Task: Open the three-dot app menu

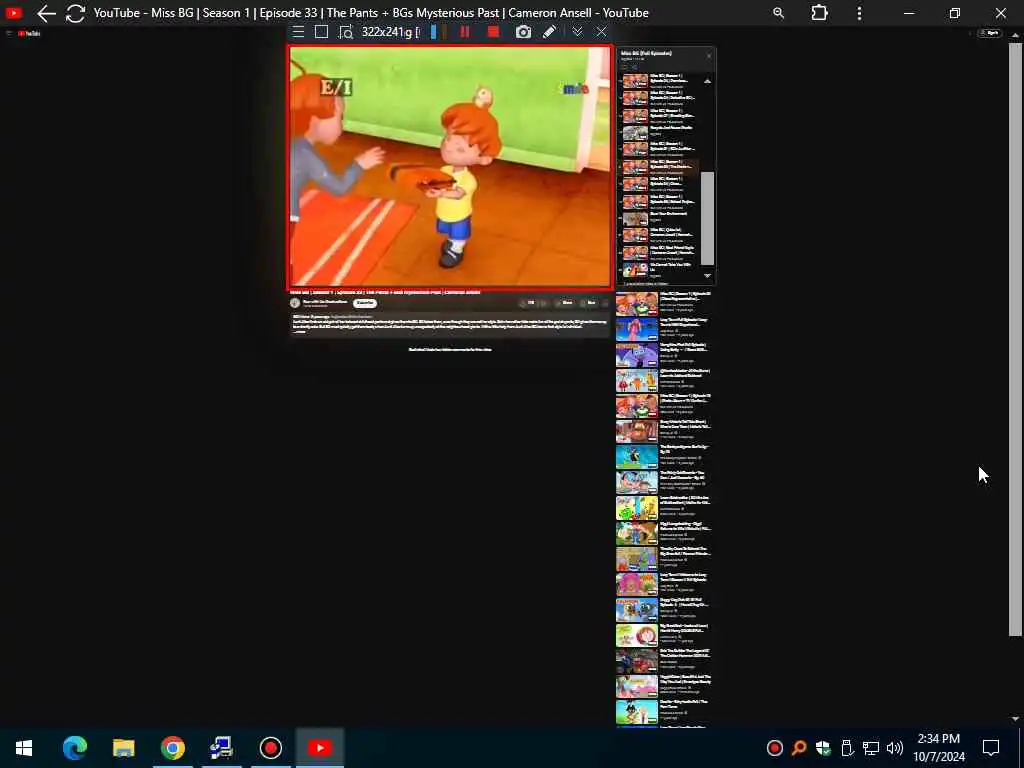Action: pos(859,13)
